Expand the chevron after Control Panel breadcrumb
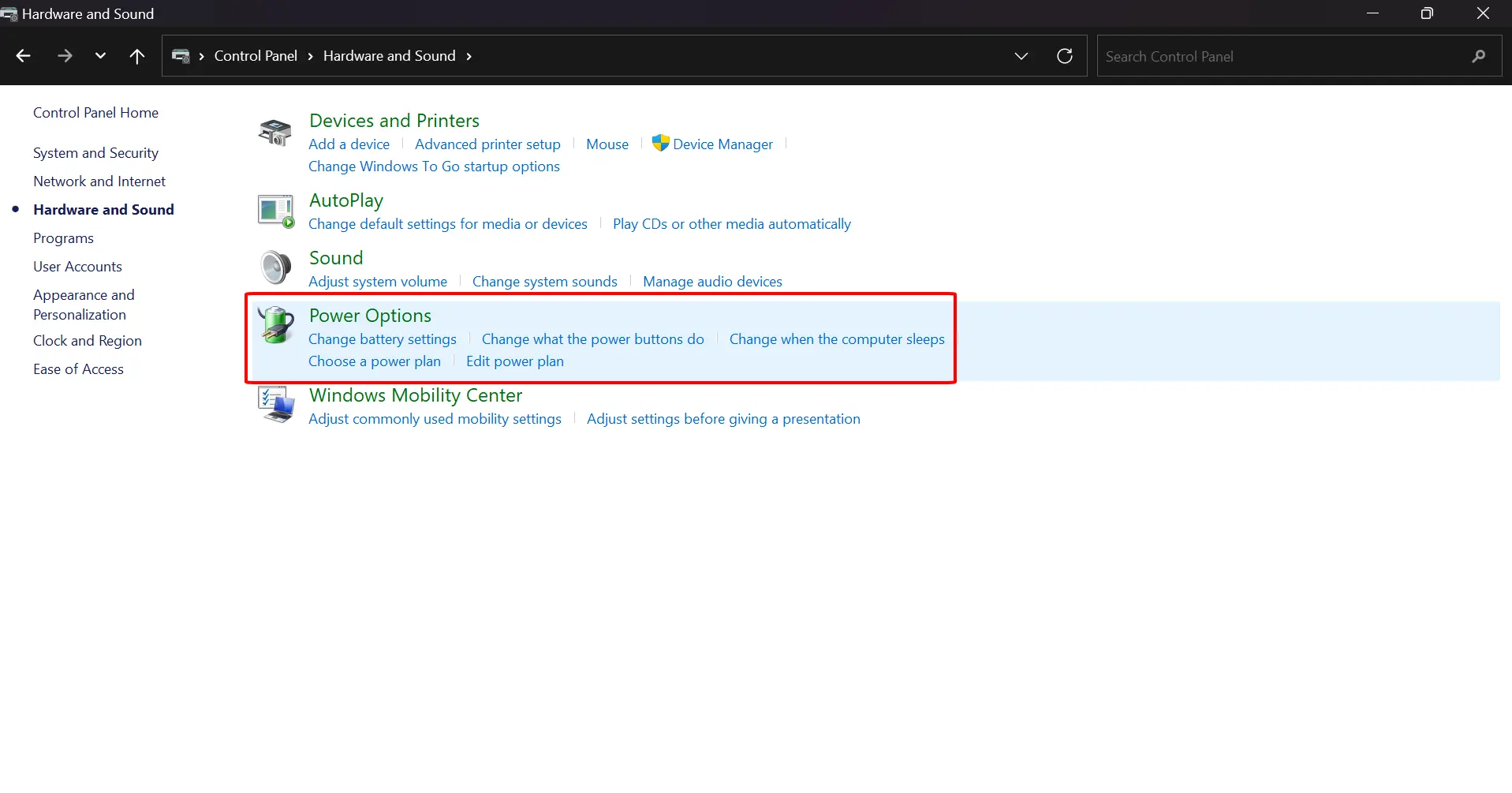The width and height of the screenshot is (1512, 793). click(311, 57)
